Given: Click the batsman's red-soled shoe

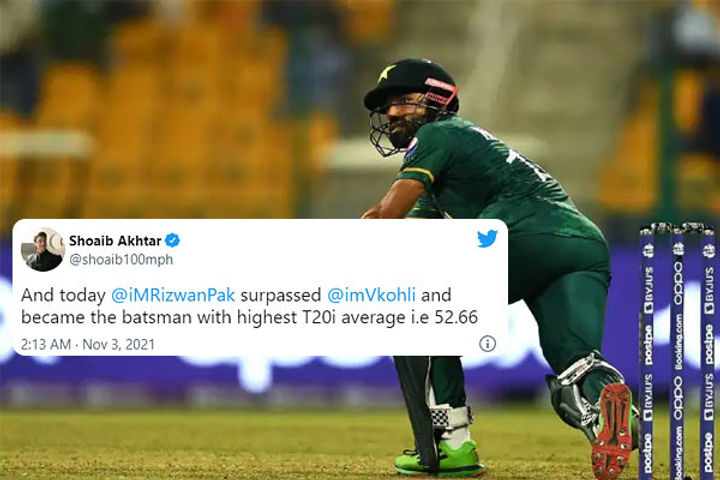Looking at the screenshot, I should click(x=612, y=429).
